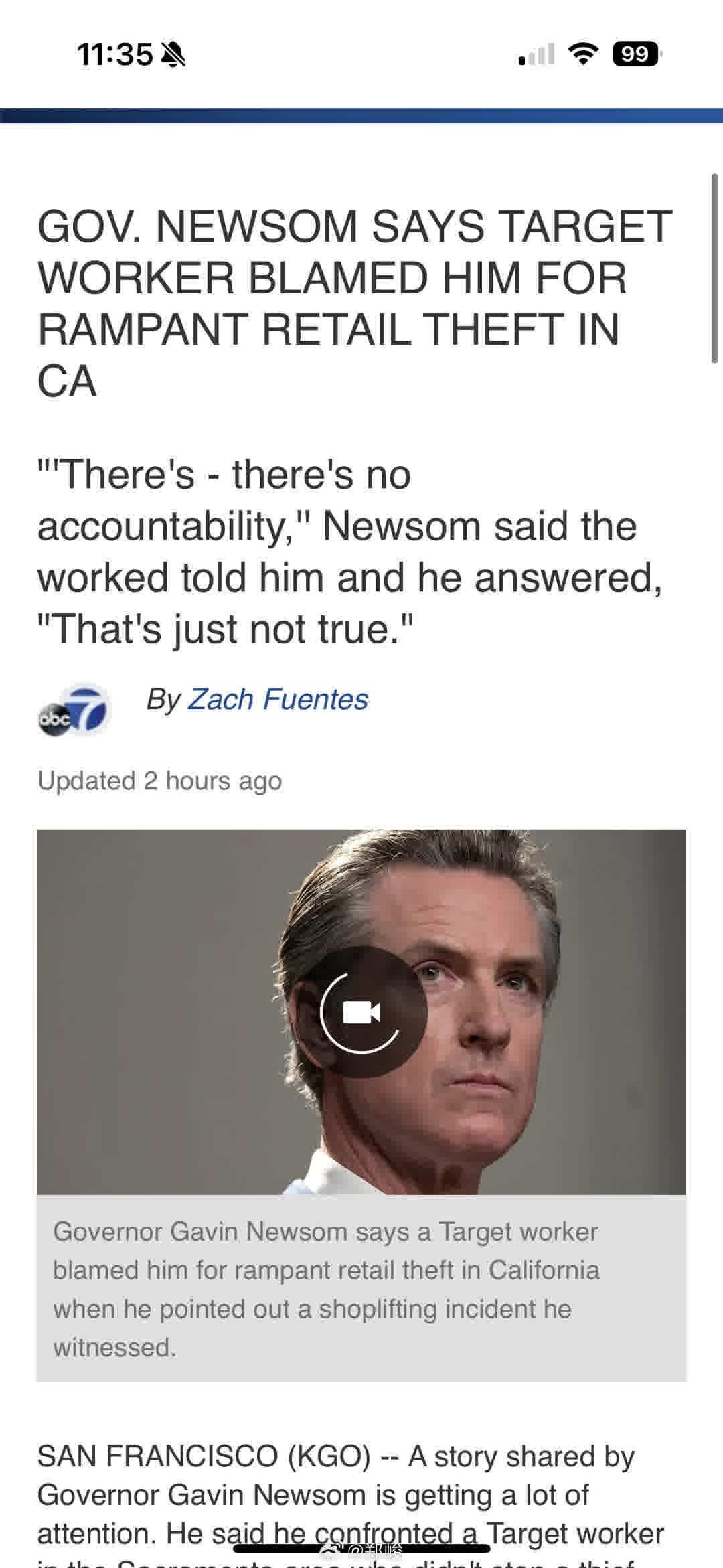Tap the video camera play icon
The height and width of the screenshot is (1568, 723).
tap(361, 1012)
